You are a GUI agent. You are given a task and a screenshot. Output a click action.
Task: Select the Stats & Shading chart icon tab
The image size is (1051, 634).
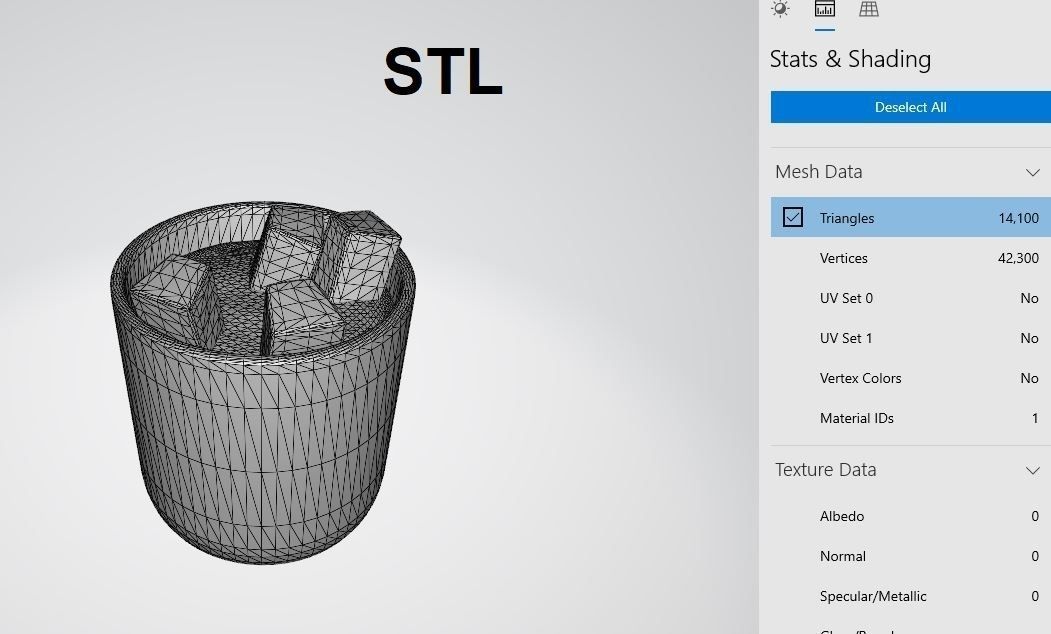(824, 9)
